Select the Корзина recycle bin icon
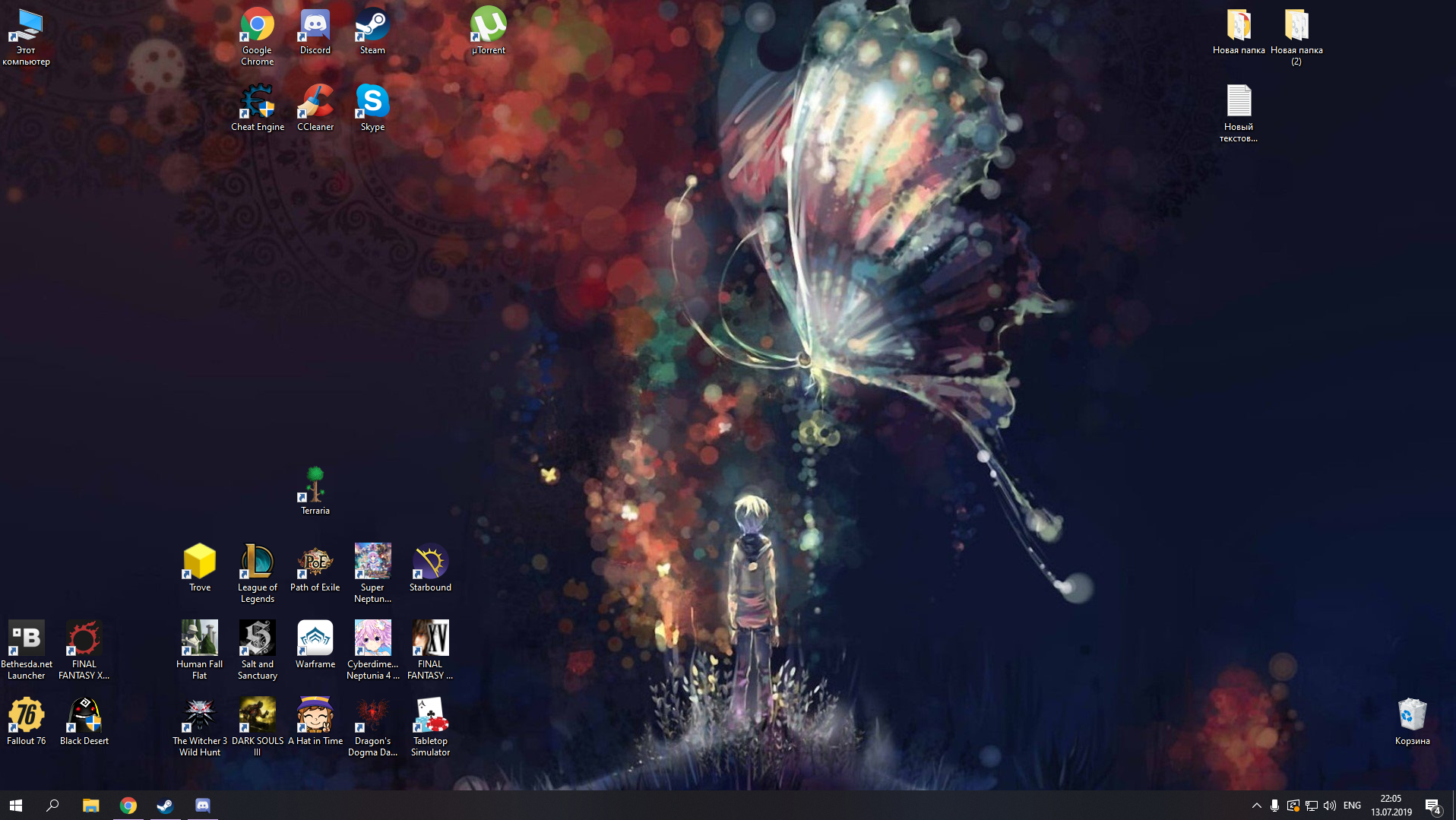1456x820 pixels. (1412, 722)
